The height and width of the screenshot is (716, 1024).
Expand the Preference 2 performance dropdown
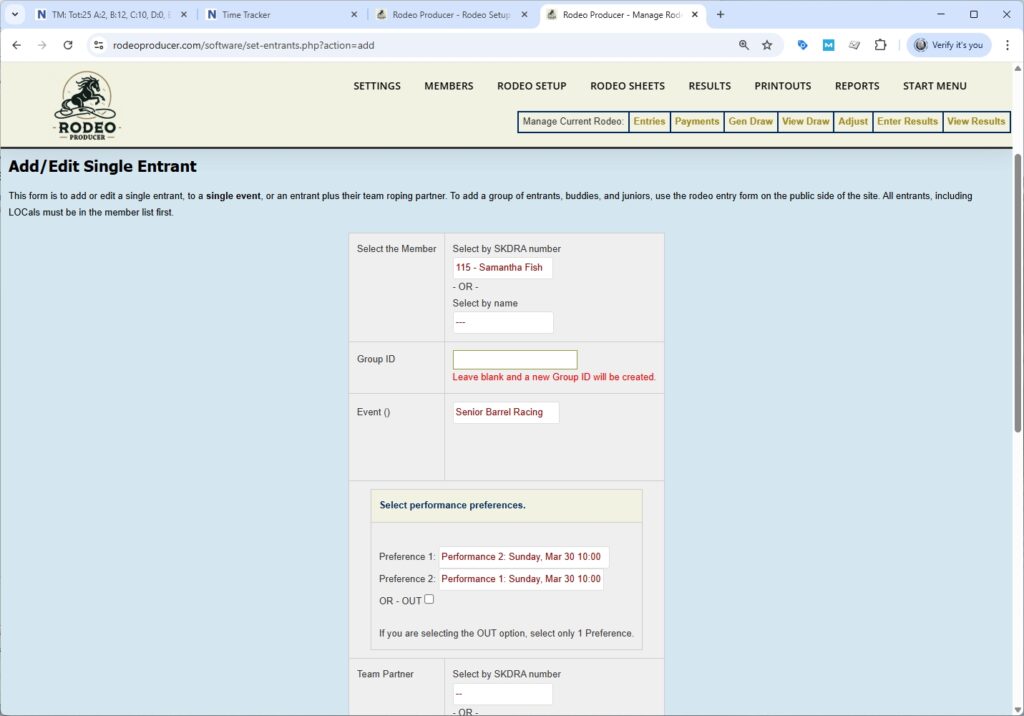[521, 579]
